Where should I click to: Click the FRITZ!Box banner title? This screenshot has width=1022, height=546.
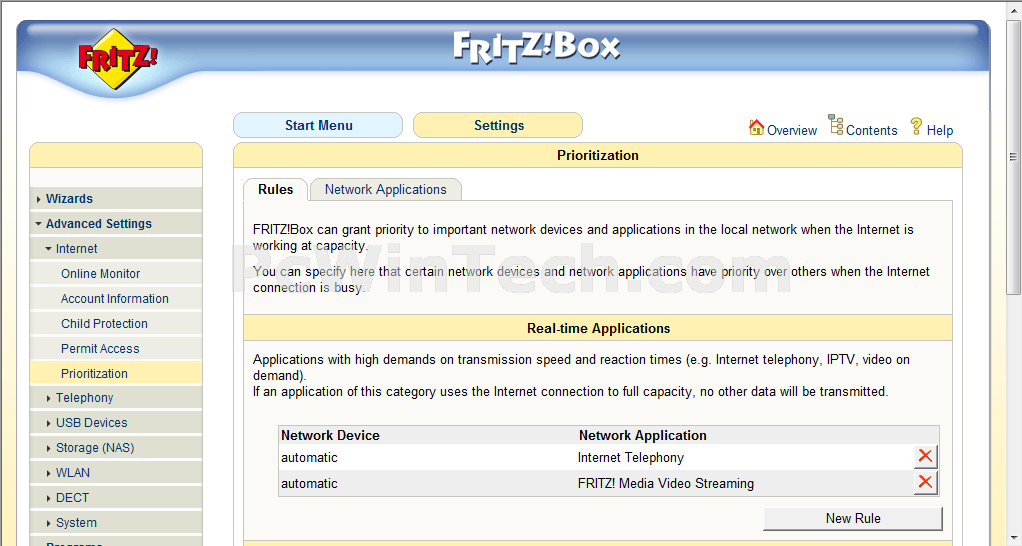tap(536, 47)
